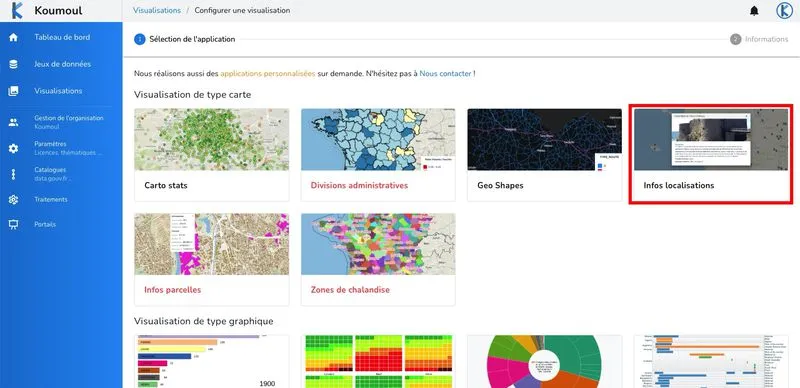Screen dimensions: 800x388
Task: Select the timeline Gantt chart visualisation thumbnail
Action: 711,361
